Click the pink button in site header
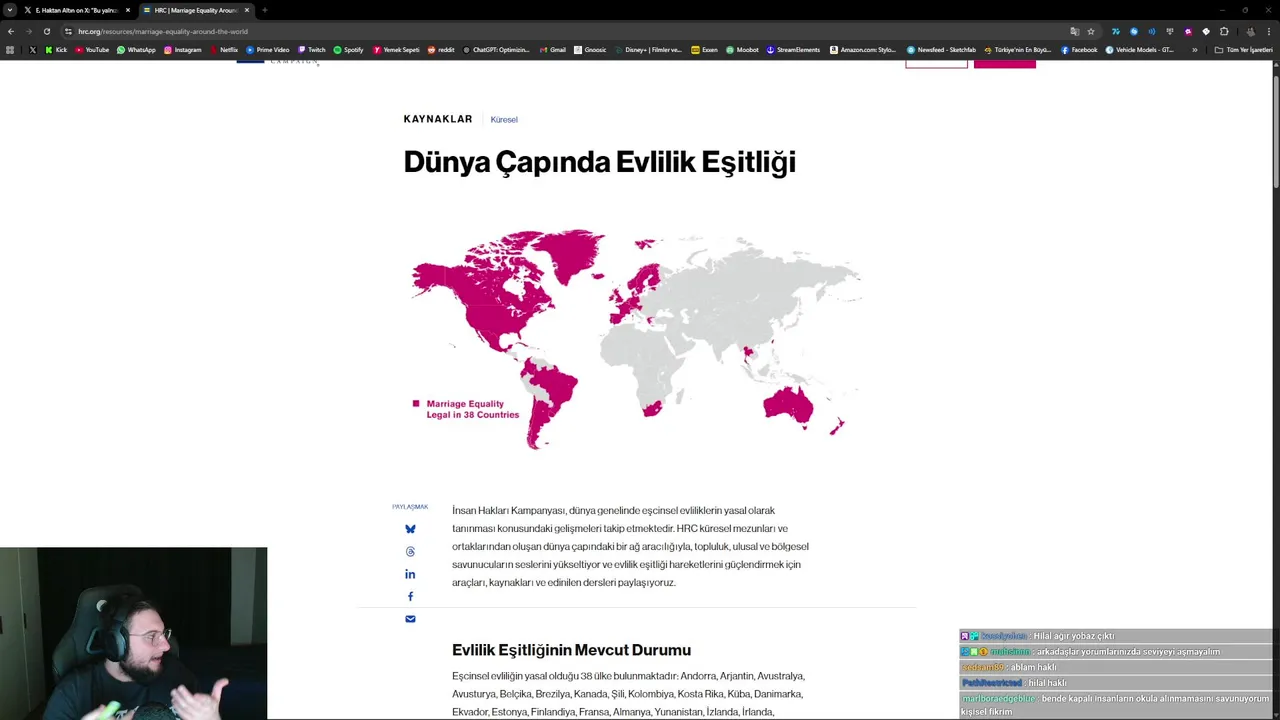This screenshot has height=720, width=1280. point(1004,63)
